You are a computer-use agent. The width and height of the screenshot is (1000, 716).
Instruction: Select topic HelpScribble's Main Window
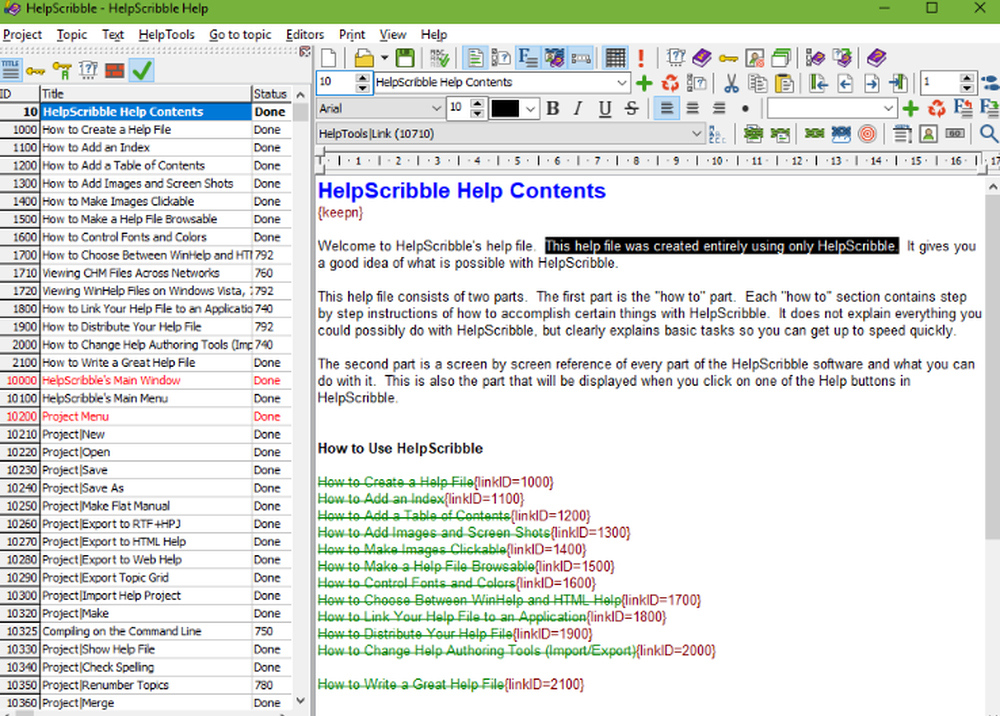point(145,381)
